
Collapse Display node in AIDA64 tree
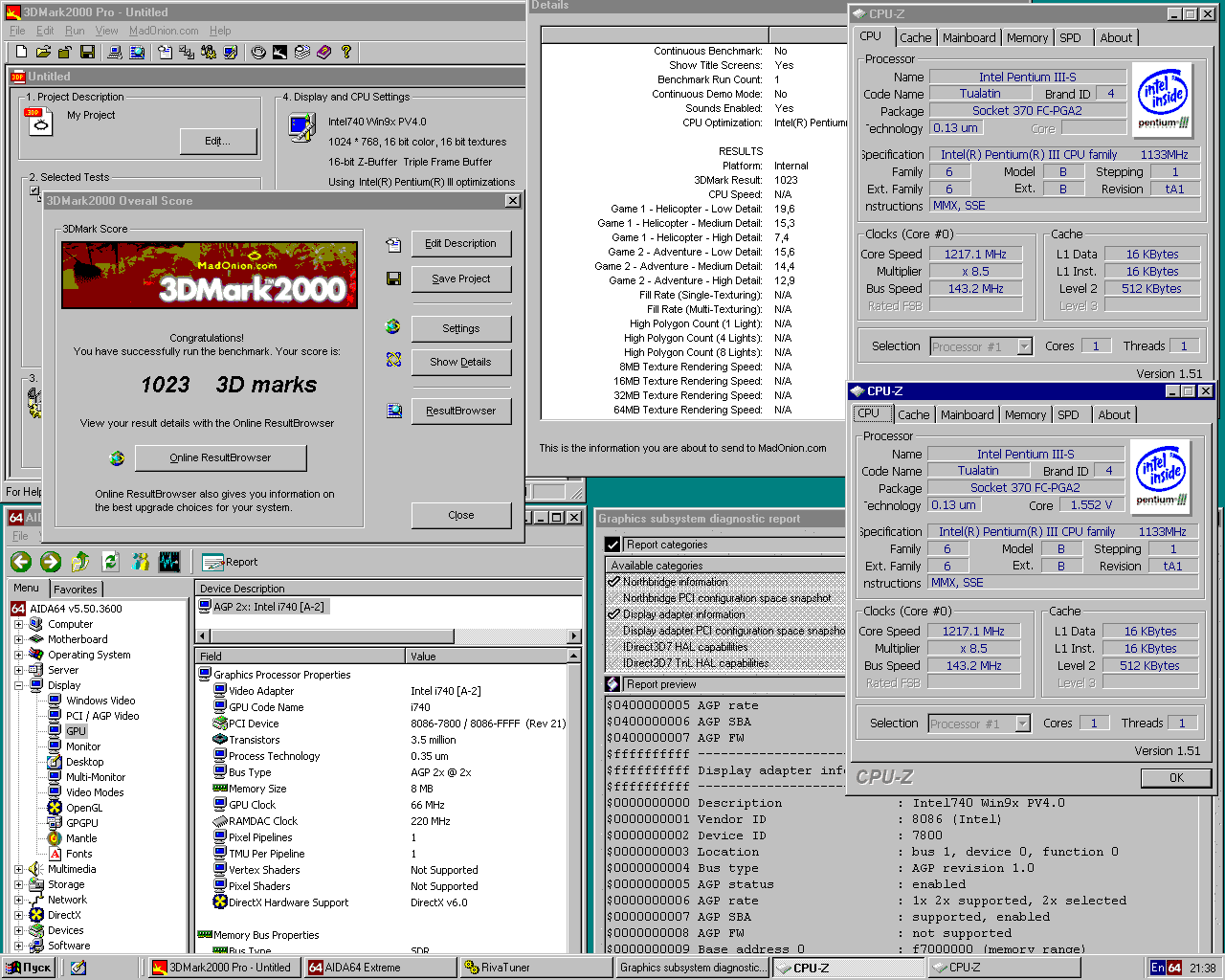click(18, 685)
